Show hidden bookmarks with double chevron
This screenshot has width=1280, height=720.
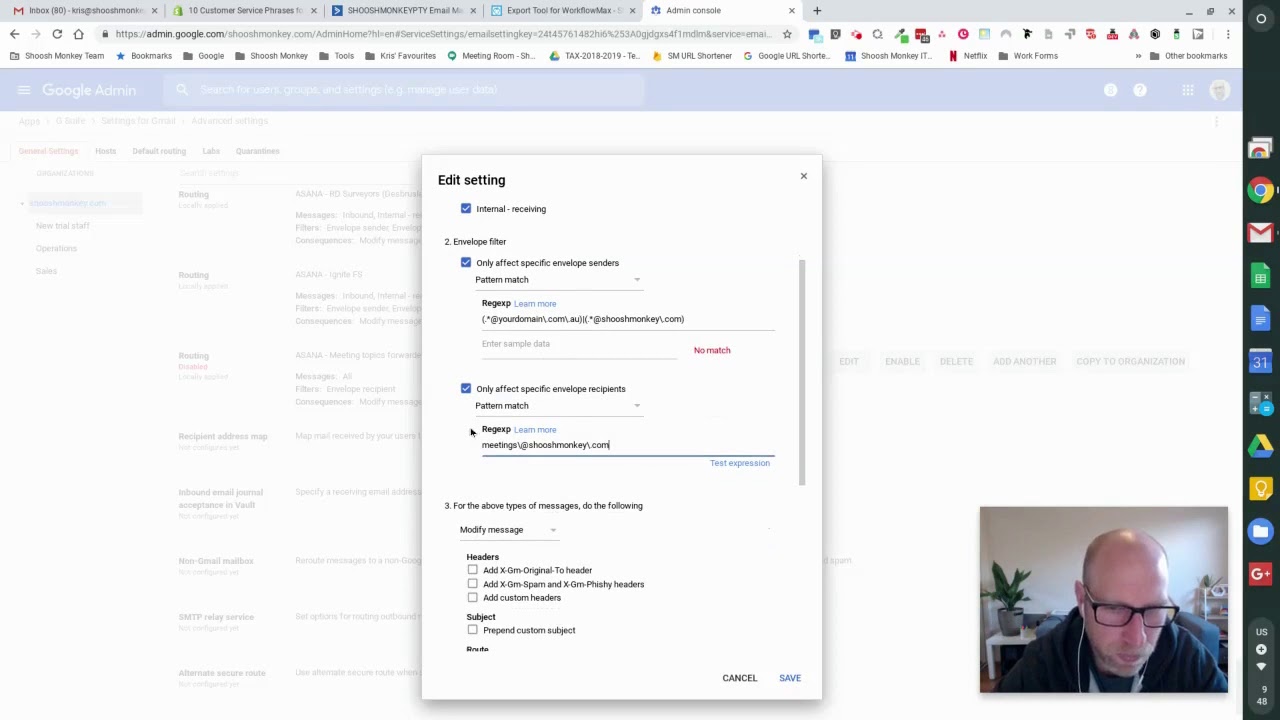[x=1138, y=56]
